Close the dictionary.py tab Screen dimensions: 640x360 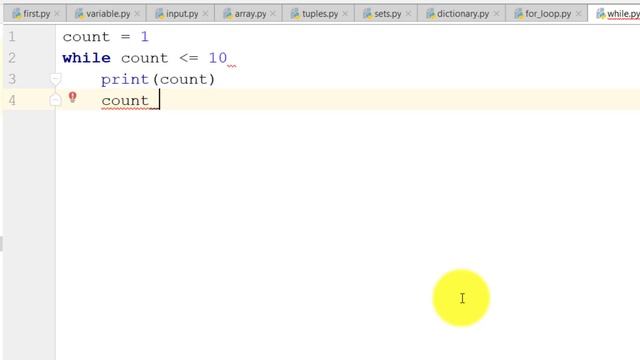click(496, 14)
